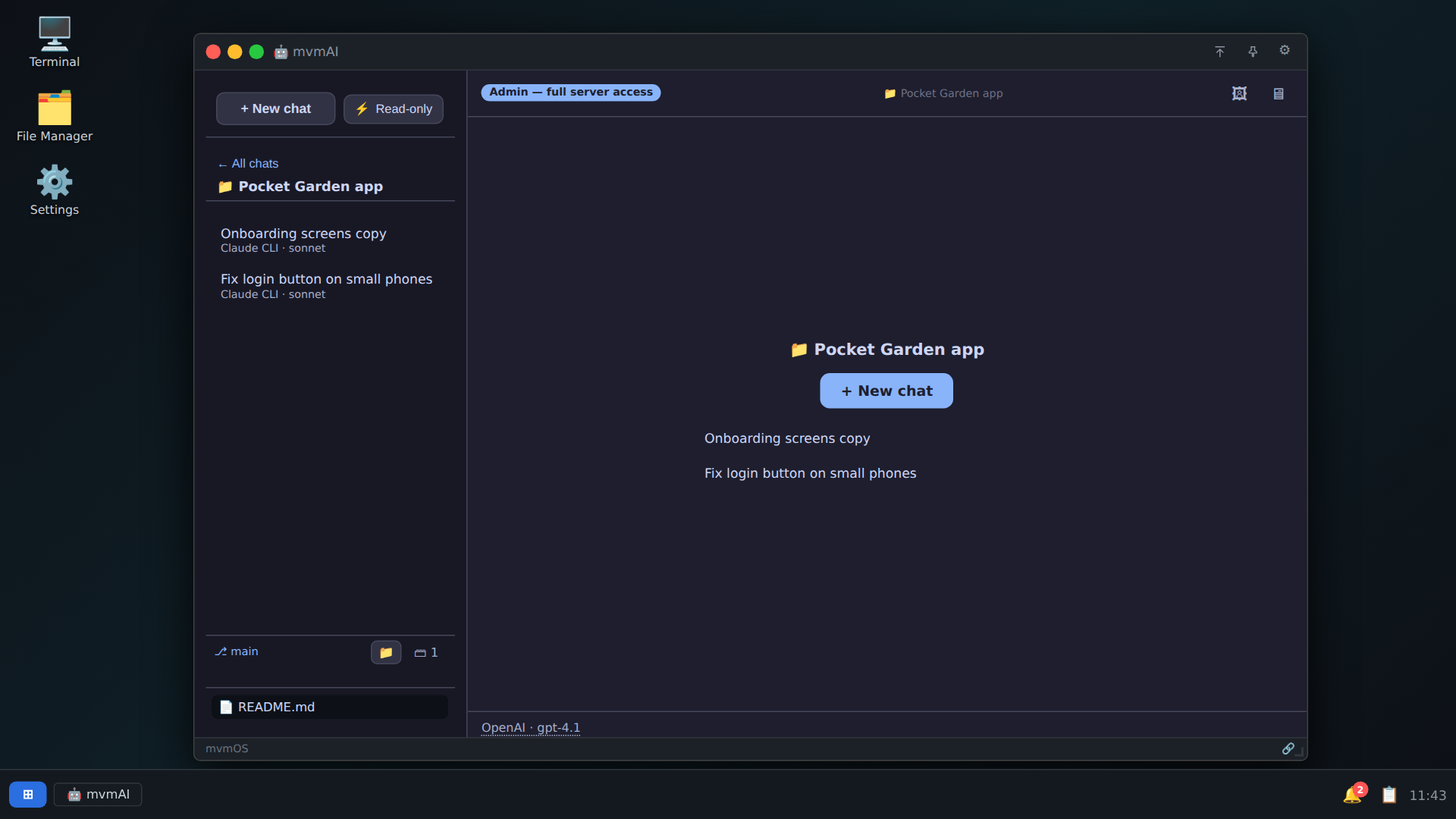Click the pin window icon
The width and height of the screenshot is (1456, 819).
[x=1253, y=52]
